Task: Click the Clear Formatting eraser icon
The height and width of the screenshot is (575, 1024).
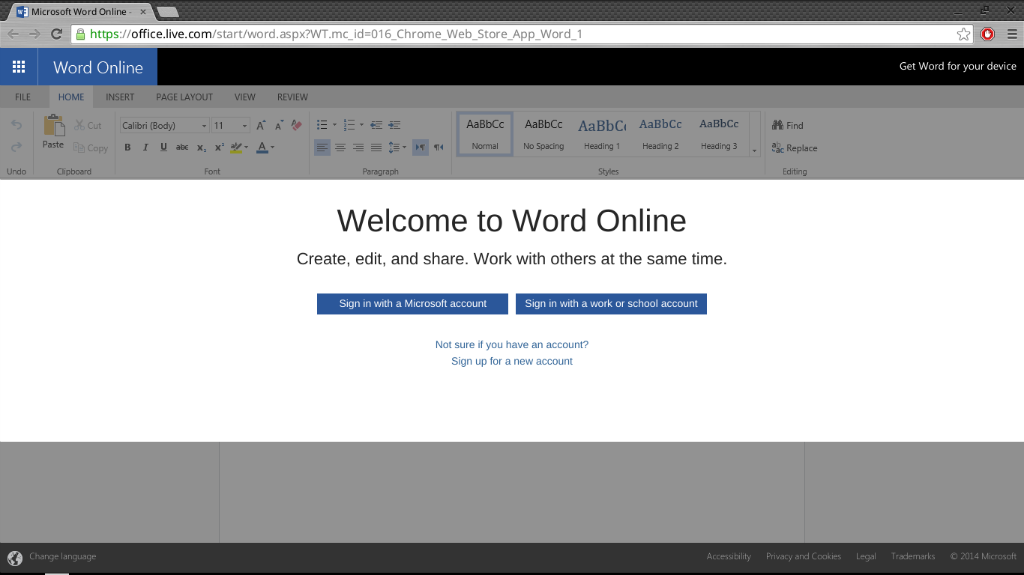Action: point(296,125)
